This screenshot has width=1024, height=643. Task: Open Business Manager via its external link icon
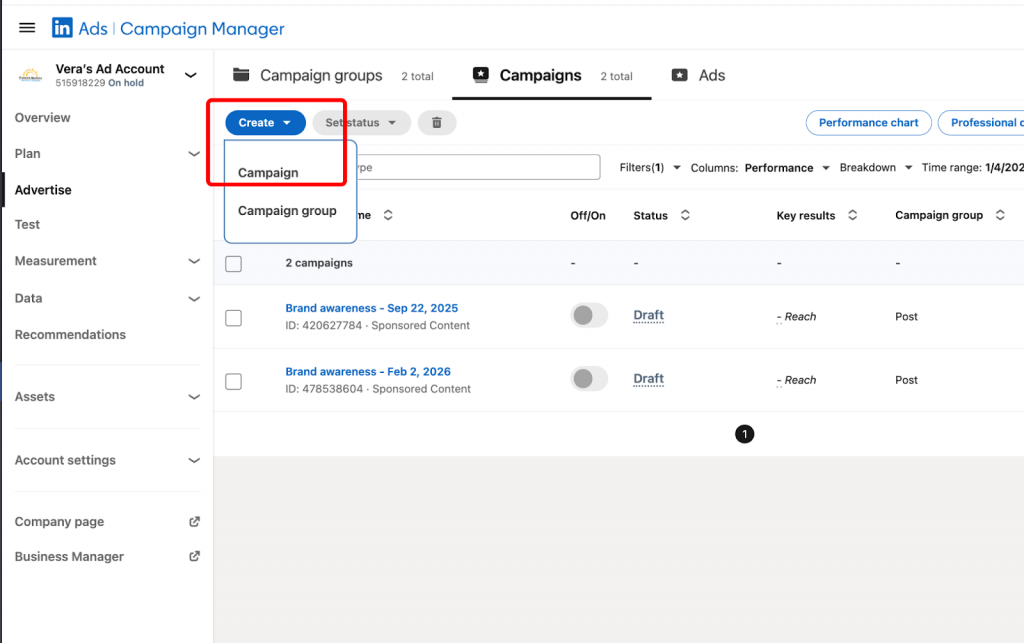[193, 557]
